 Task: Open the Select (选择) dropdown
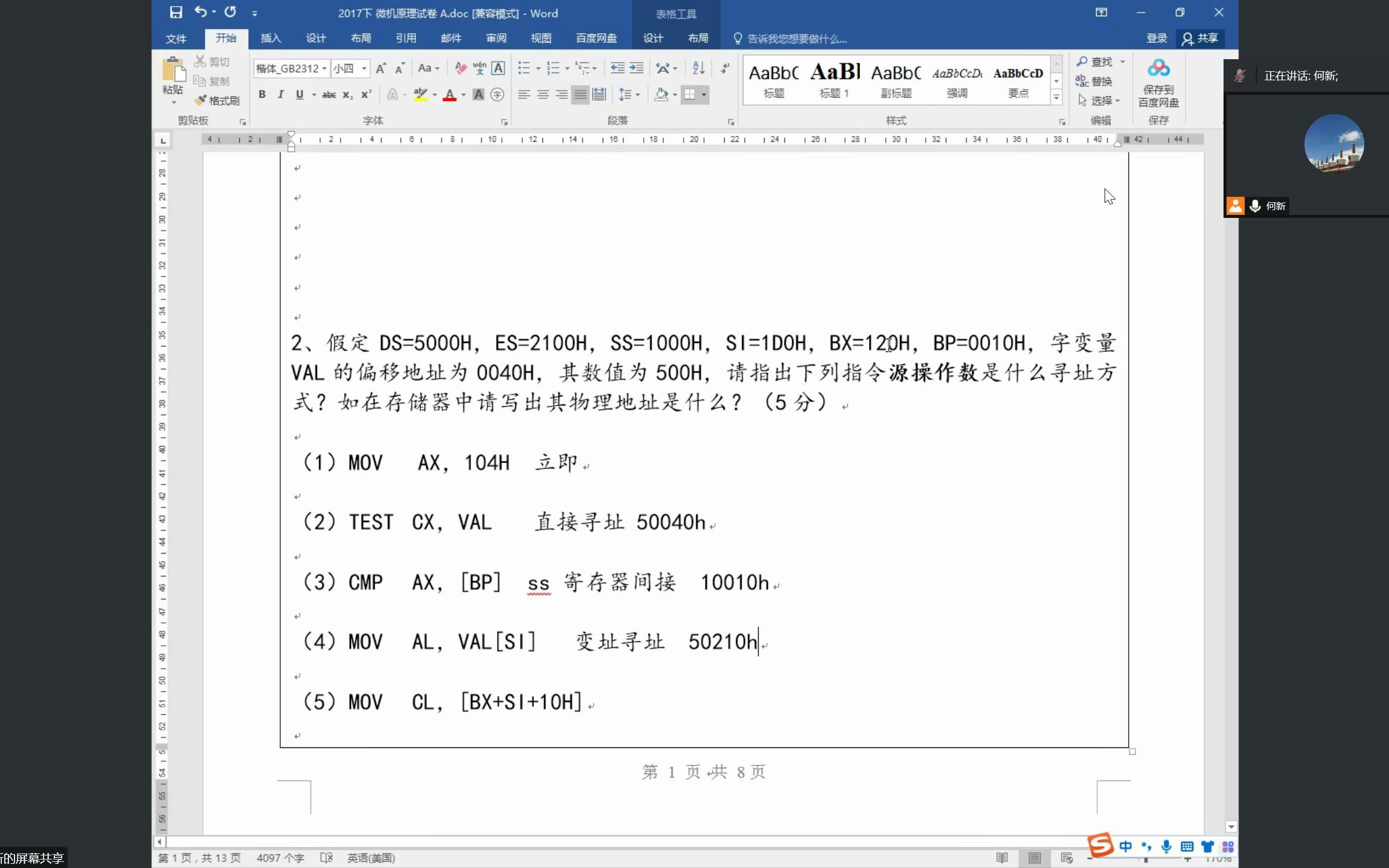[1100, 100]
